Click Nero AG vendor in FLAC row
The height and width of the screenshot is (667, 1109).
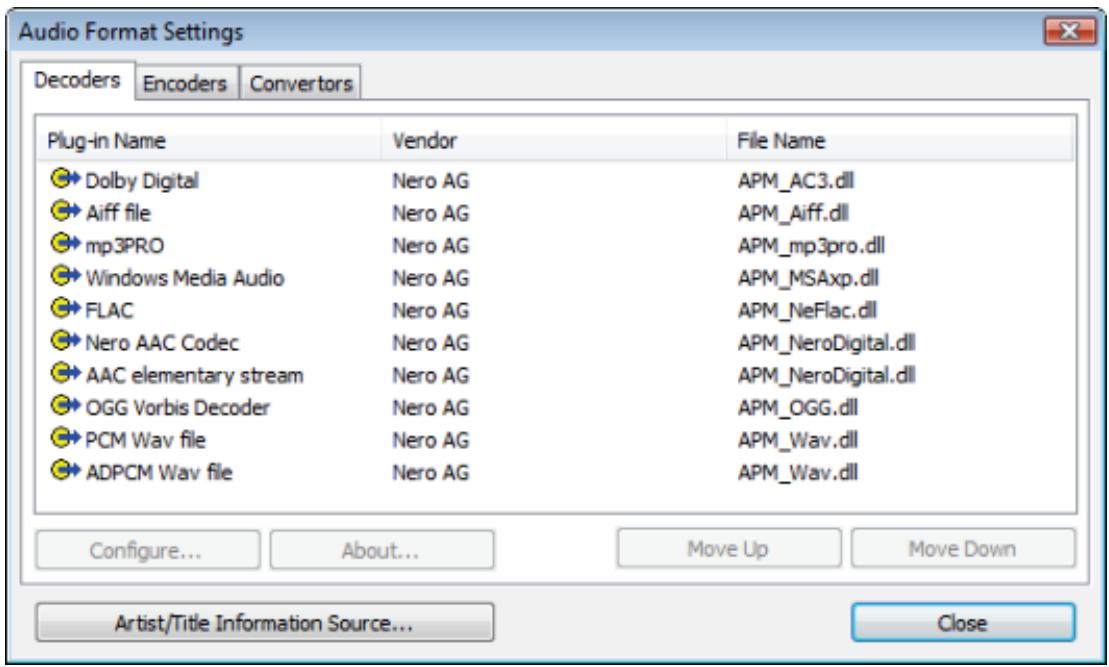(x=431, y=311)
